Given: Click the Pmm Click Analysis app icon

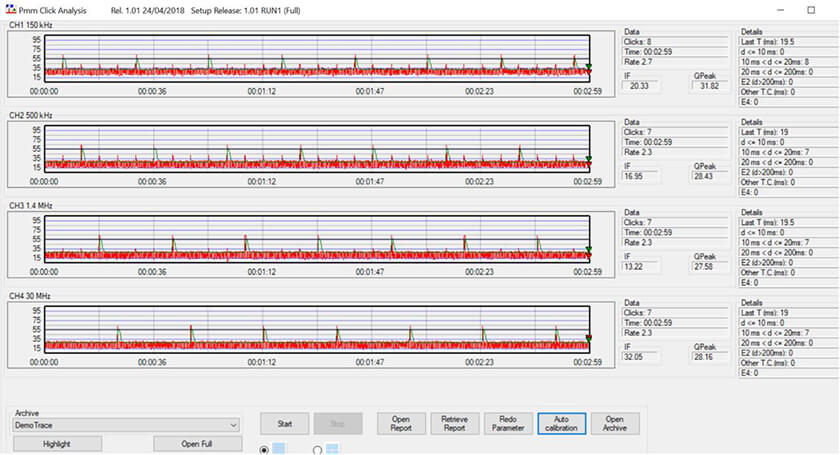Looking at the screenshot, I should pos(10,8).
